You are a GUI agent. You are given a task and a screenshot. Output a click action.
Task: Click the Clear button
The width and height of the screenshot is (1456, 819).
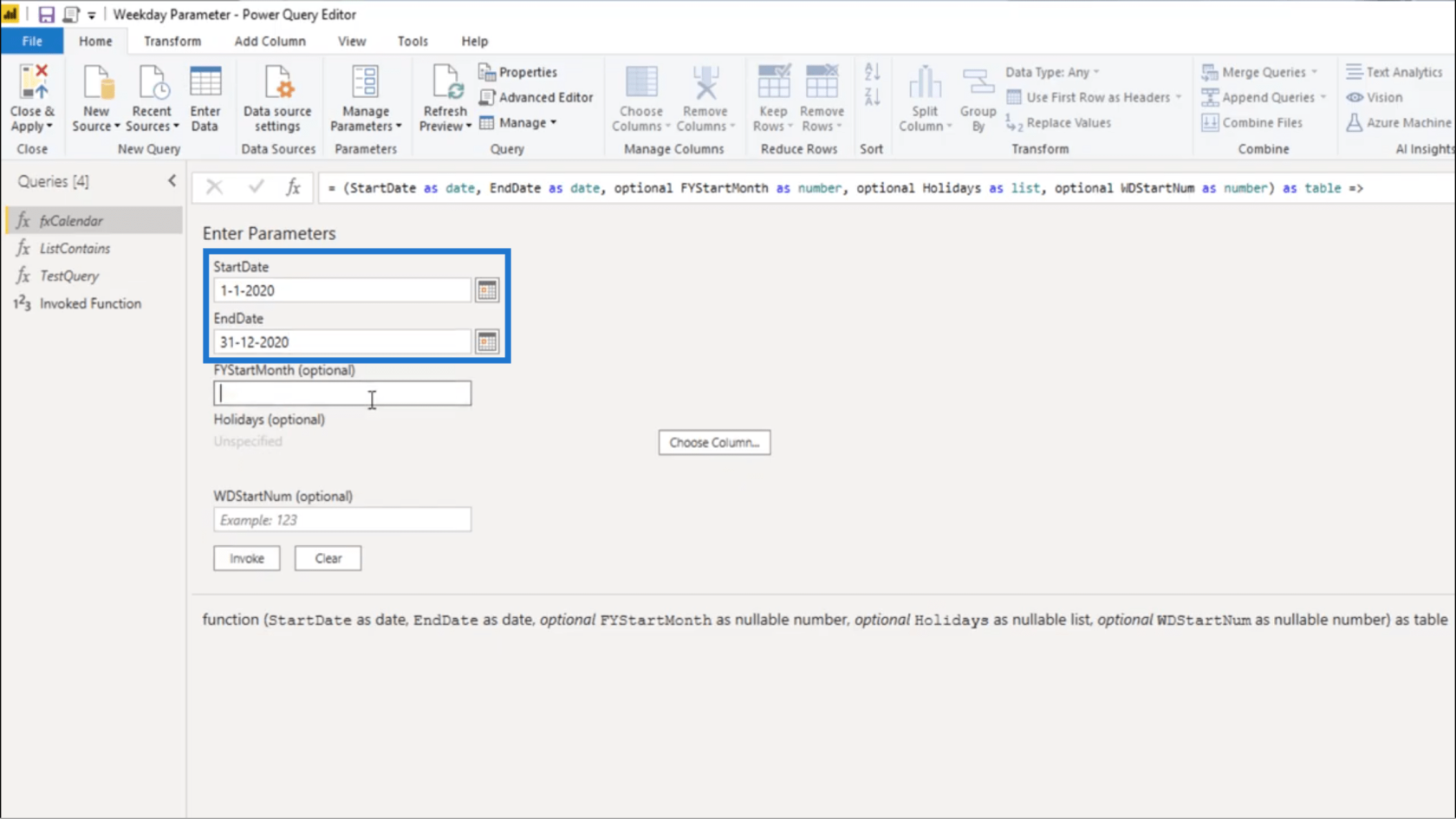click(x=328, y=558)
